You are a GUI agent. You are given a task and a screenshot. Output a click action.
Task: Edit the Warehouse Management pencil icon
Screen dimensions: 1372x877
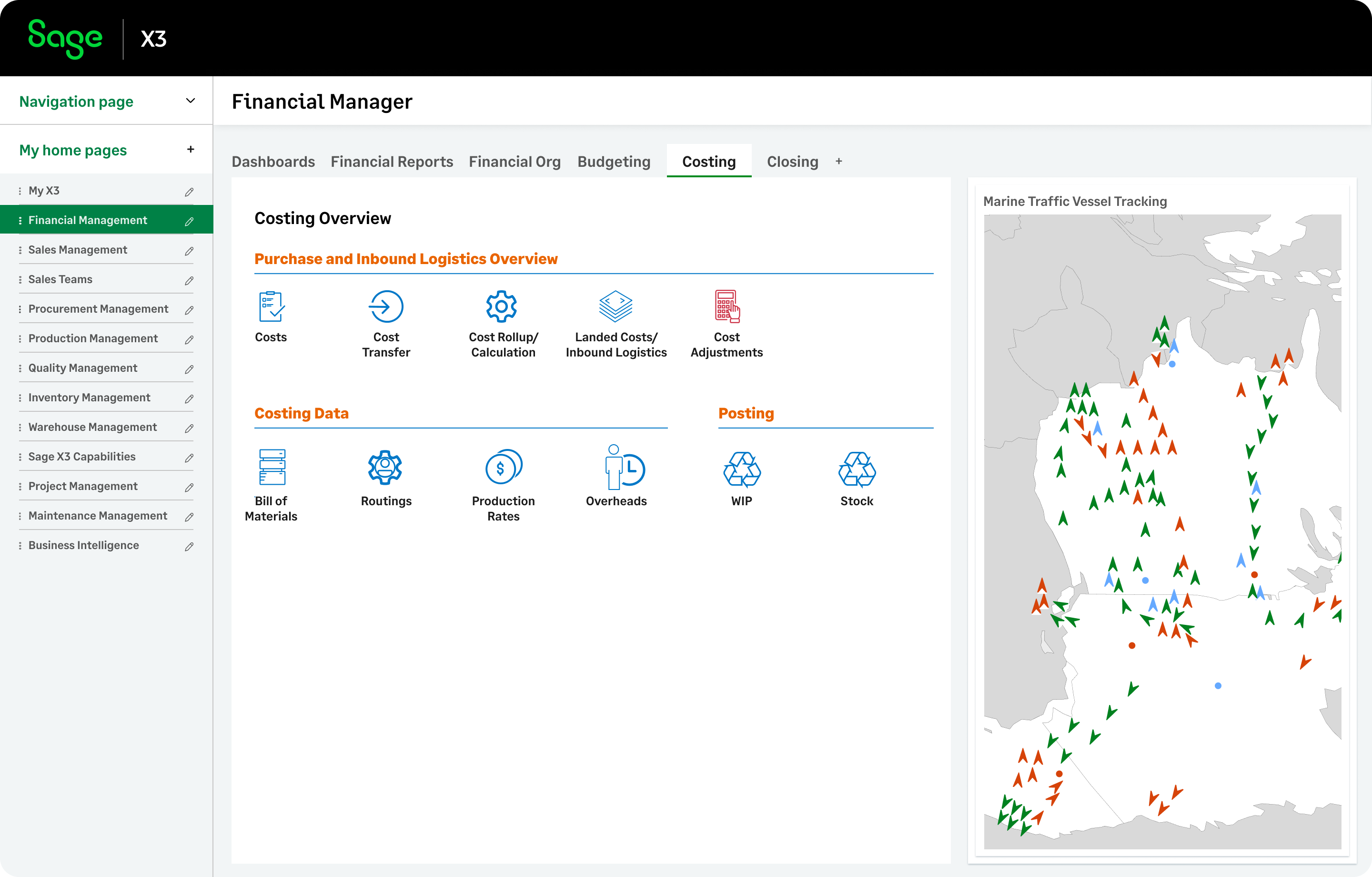click(x=189, y=428)
